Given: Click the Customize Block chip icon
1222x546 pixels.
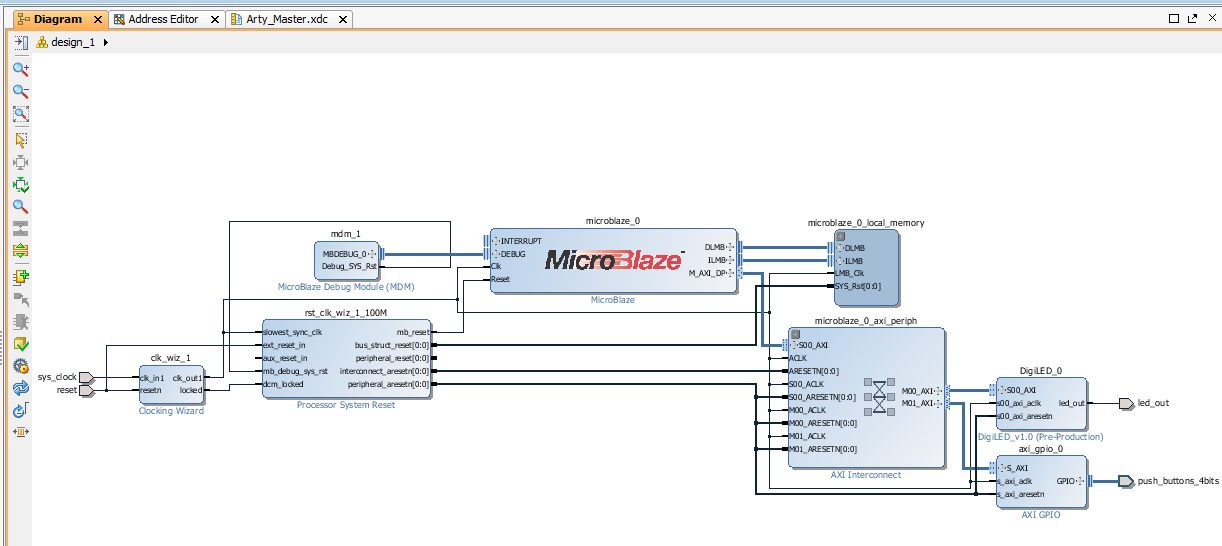Looking at the screenshot, I should pos(21,322).
